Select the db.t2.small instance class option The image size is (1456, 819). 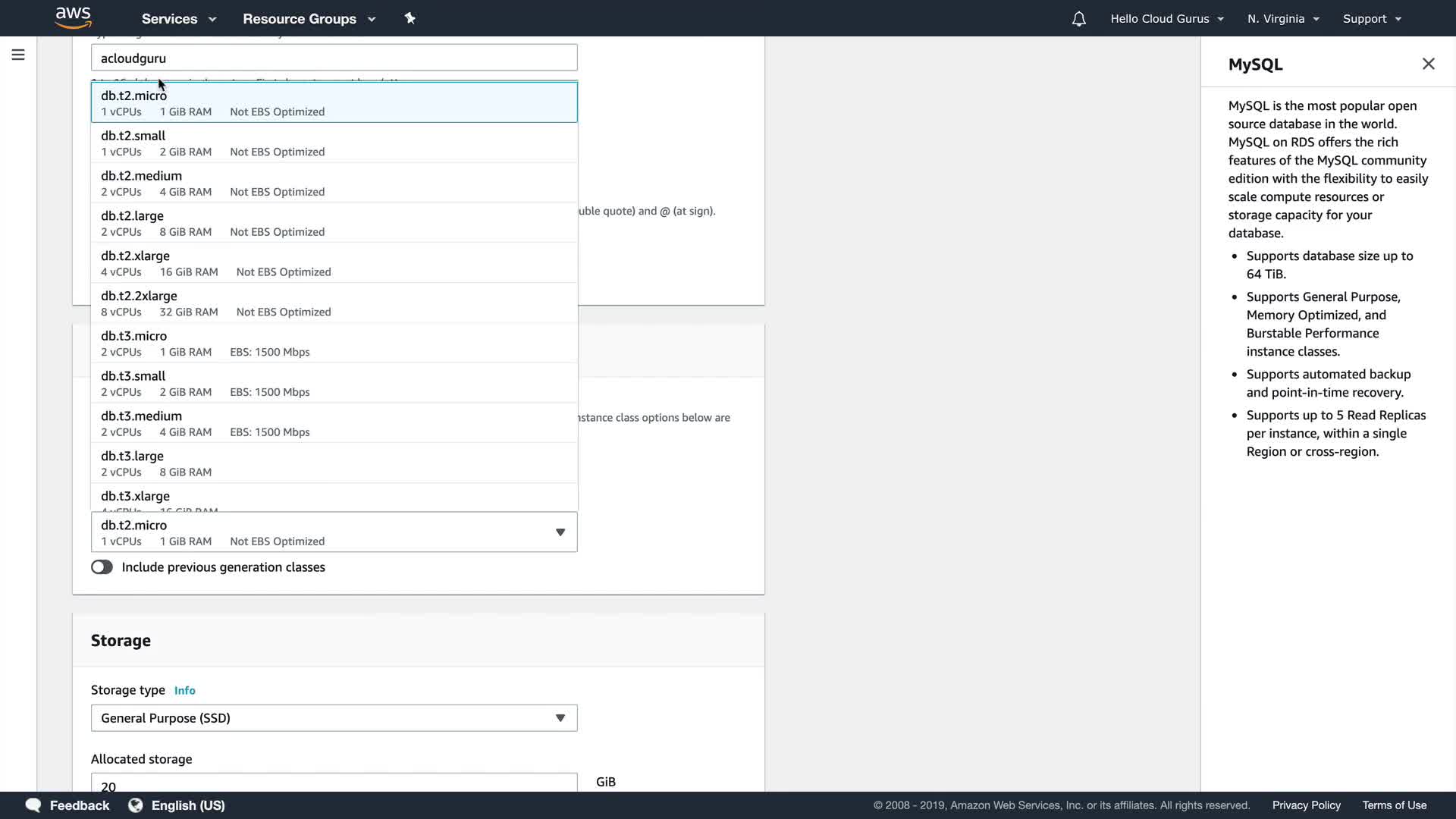point(334,143)
